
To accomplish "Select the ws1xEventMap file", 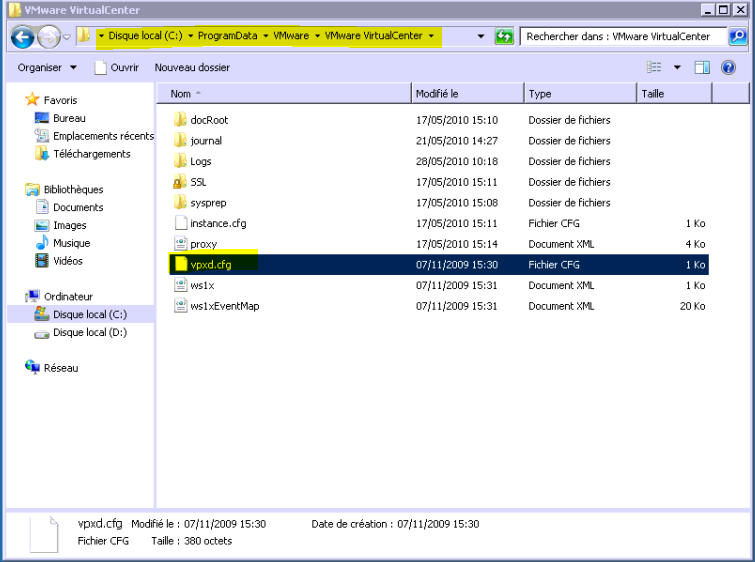I will click(x=224, y=306).
